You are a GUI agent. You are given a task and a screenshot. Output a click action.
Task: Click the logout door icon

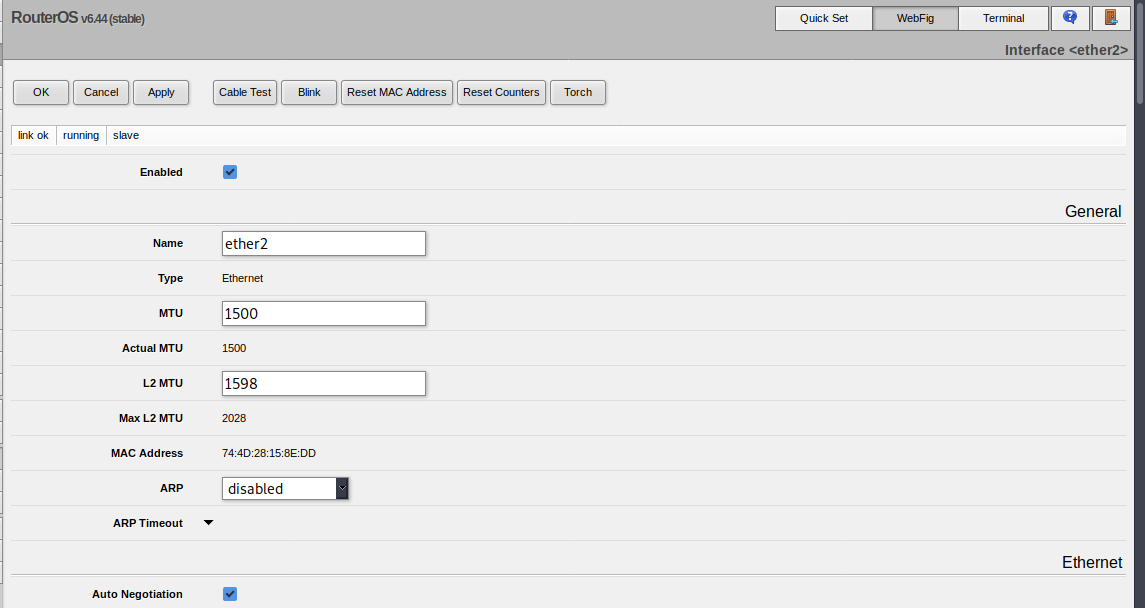click(x=1111, y=18)
